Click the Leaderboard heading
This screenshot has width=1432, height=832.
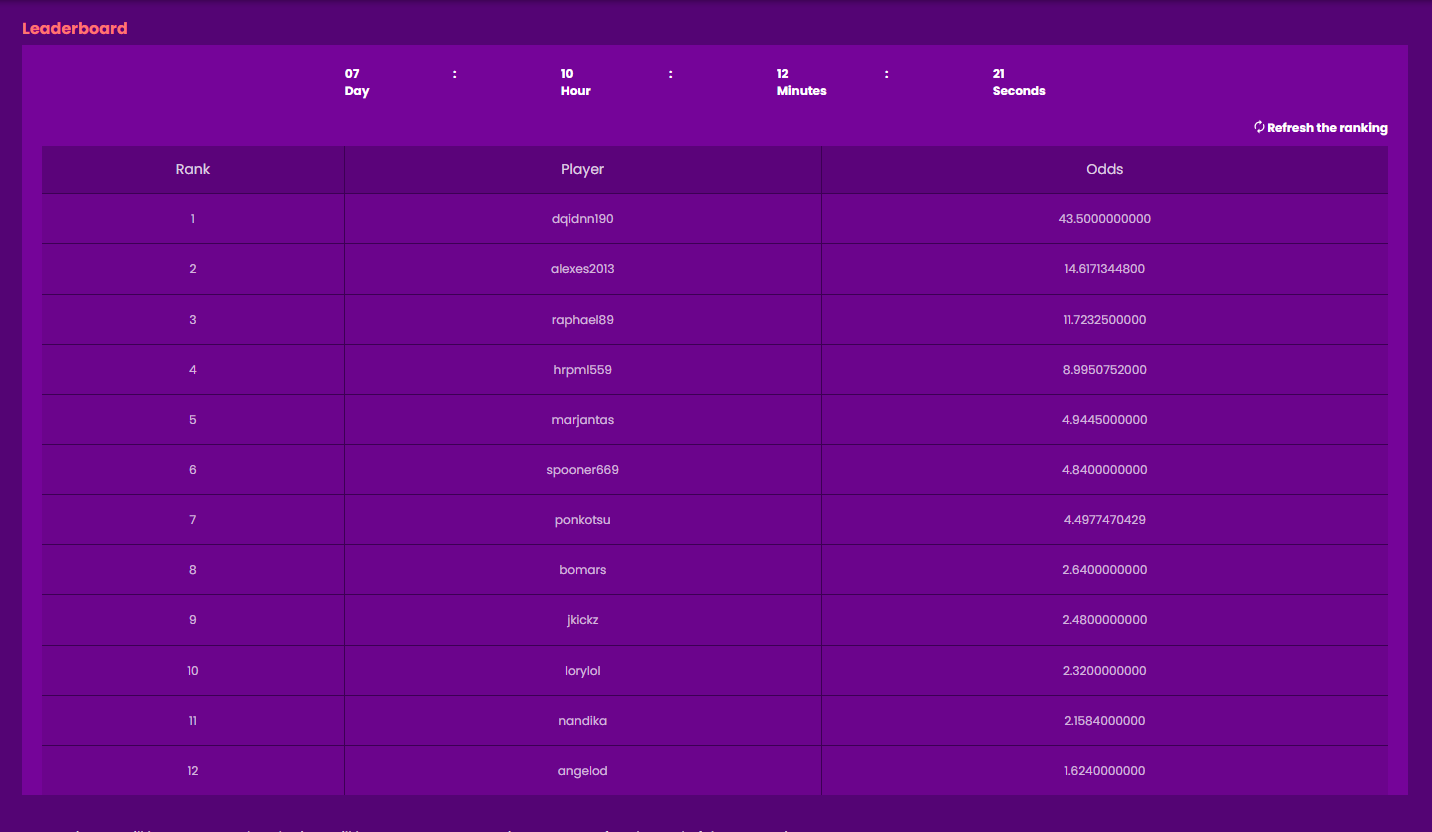(75, 28)
